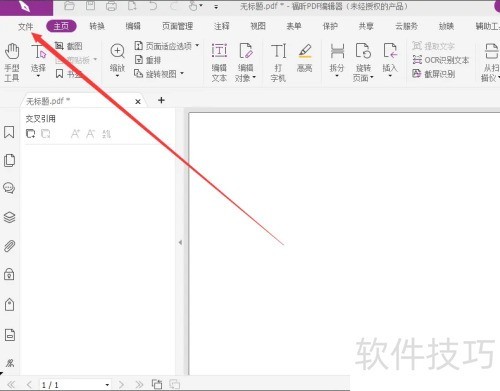Image resolution: width=500 pixels, height=391 pixels.
Task: Click the document fields icon in left sidebar
Action: [10, 335]
